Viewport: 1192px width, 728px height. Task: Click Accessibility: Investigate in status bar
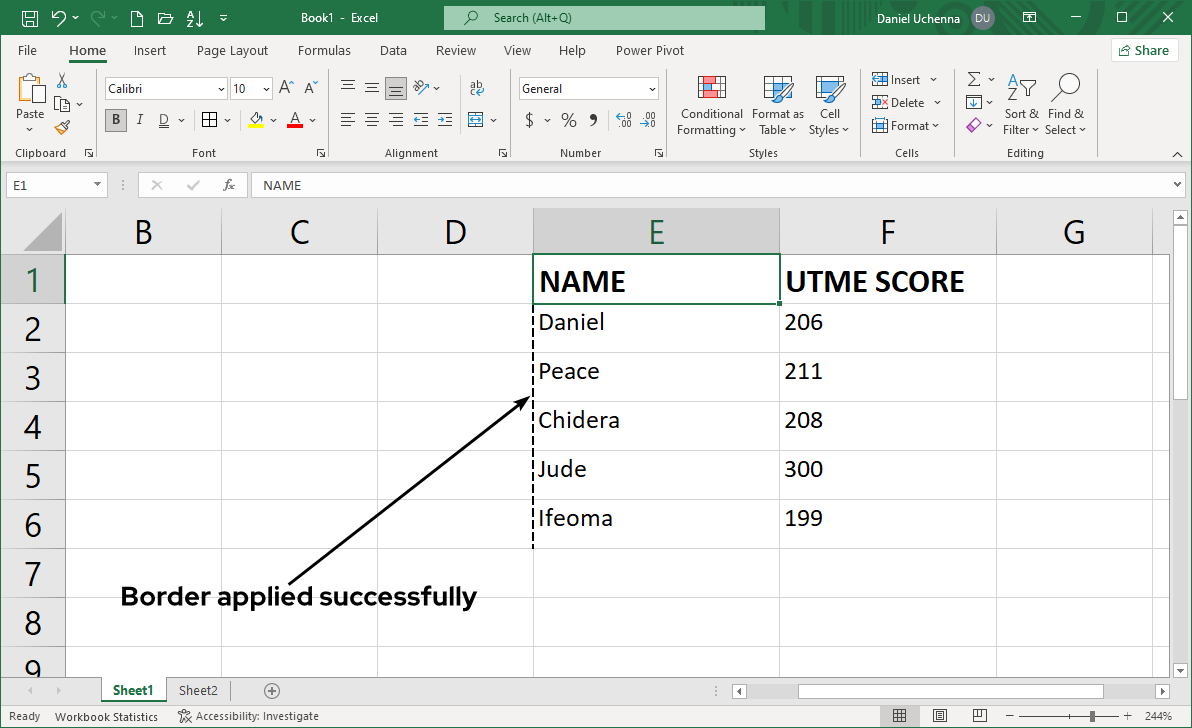point(249,716)
